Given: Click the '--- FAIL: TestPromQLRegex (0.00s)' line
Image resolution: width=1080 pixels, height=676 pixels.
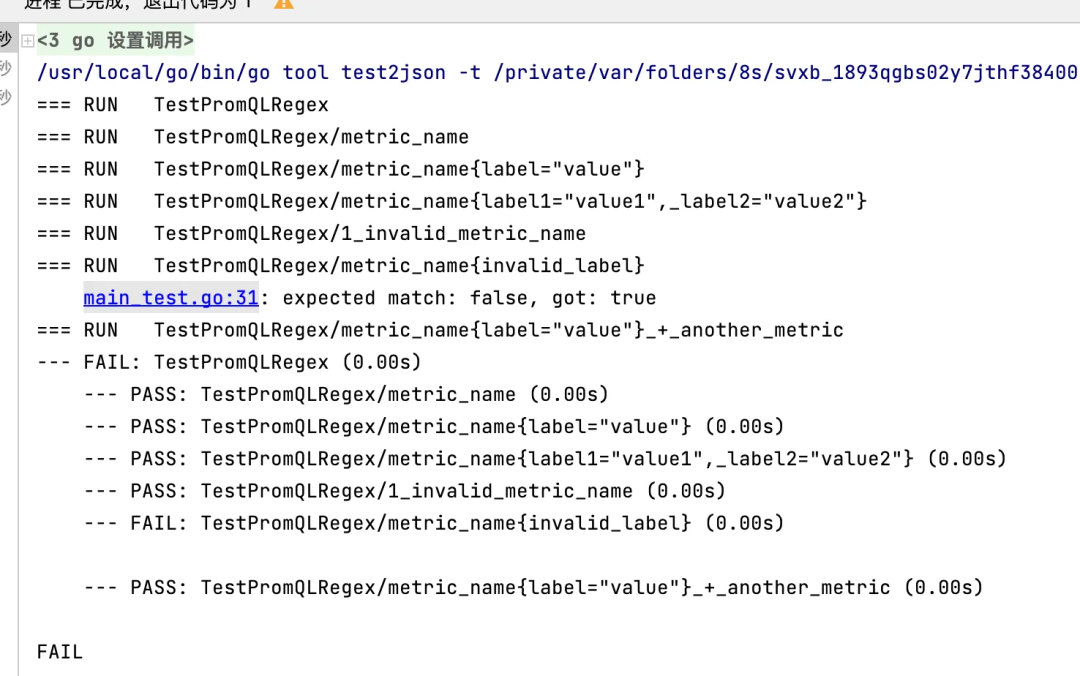Looking at the screenshot, I should (x=229, y=362).
